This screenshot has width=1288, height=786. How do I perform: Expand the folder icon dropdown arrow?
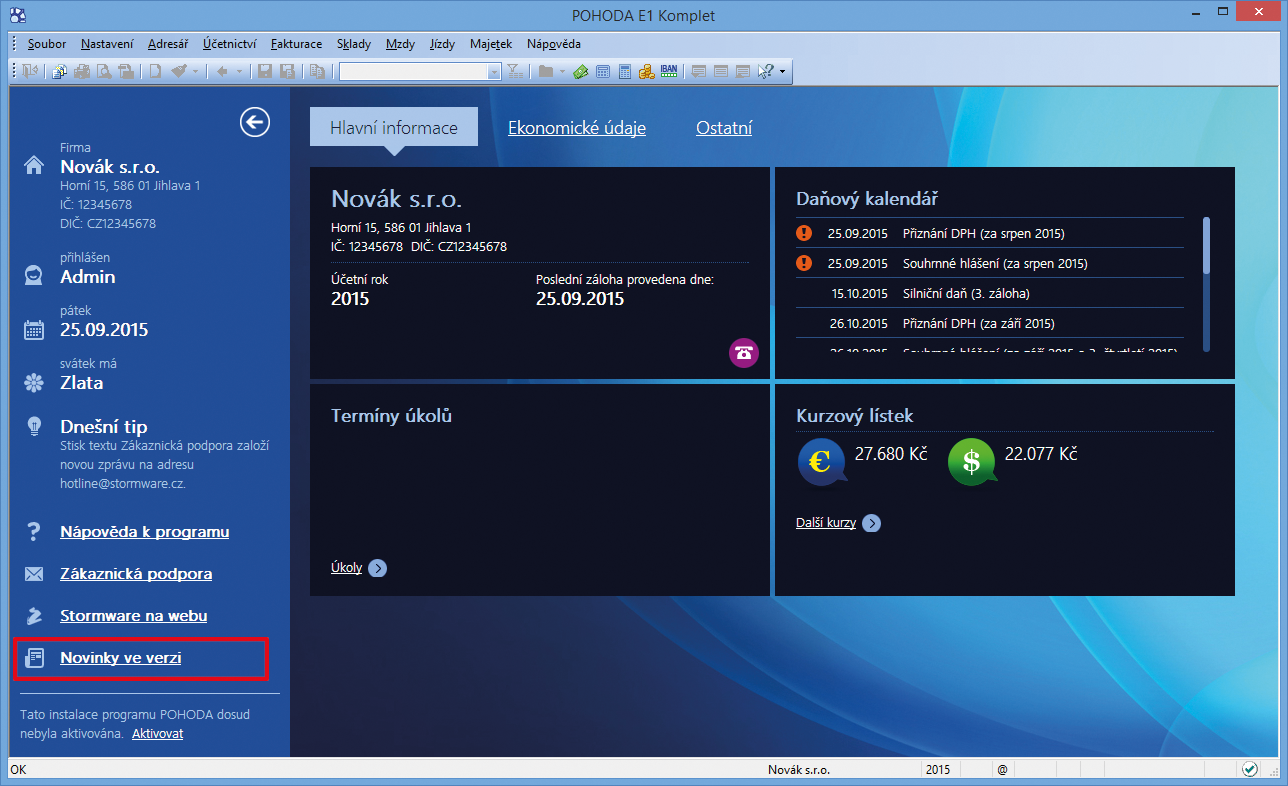[x=562, y=71]
